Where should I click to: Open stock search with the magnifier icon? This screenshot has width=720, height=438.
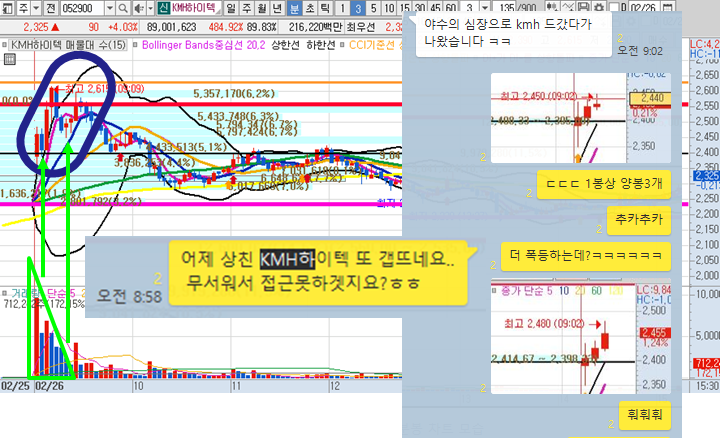pyautogui.click(x=123, y=8)
